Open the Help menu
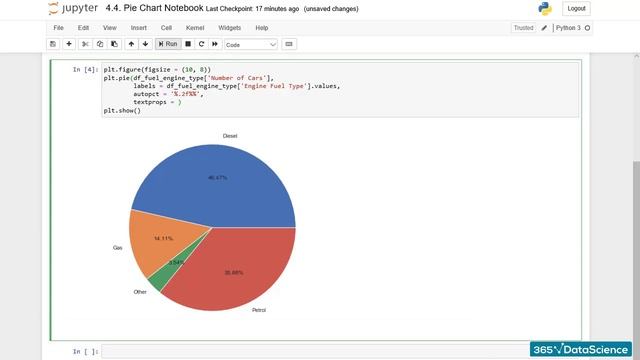The width and height of the screenshot is (640, 360). click(x=262, y=28)
